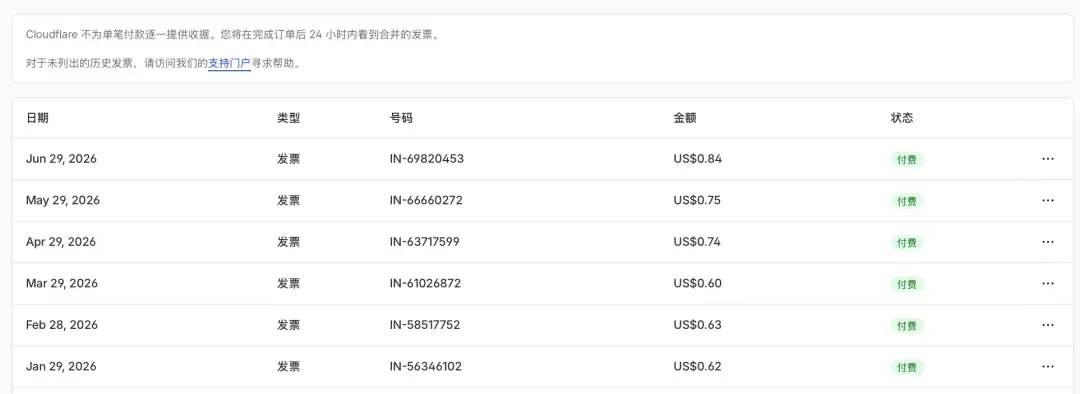1080x394 pixels.
Task: Open row options for Feb 28, 2026 invoice
Action: (x=1048, y=324)
